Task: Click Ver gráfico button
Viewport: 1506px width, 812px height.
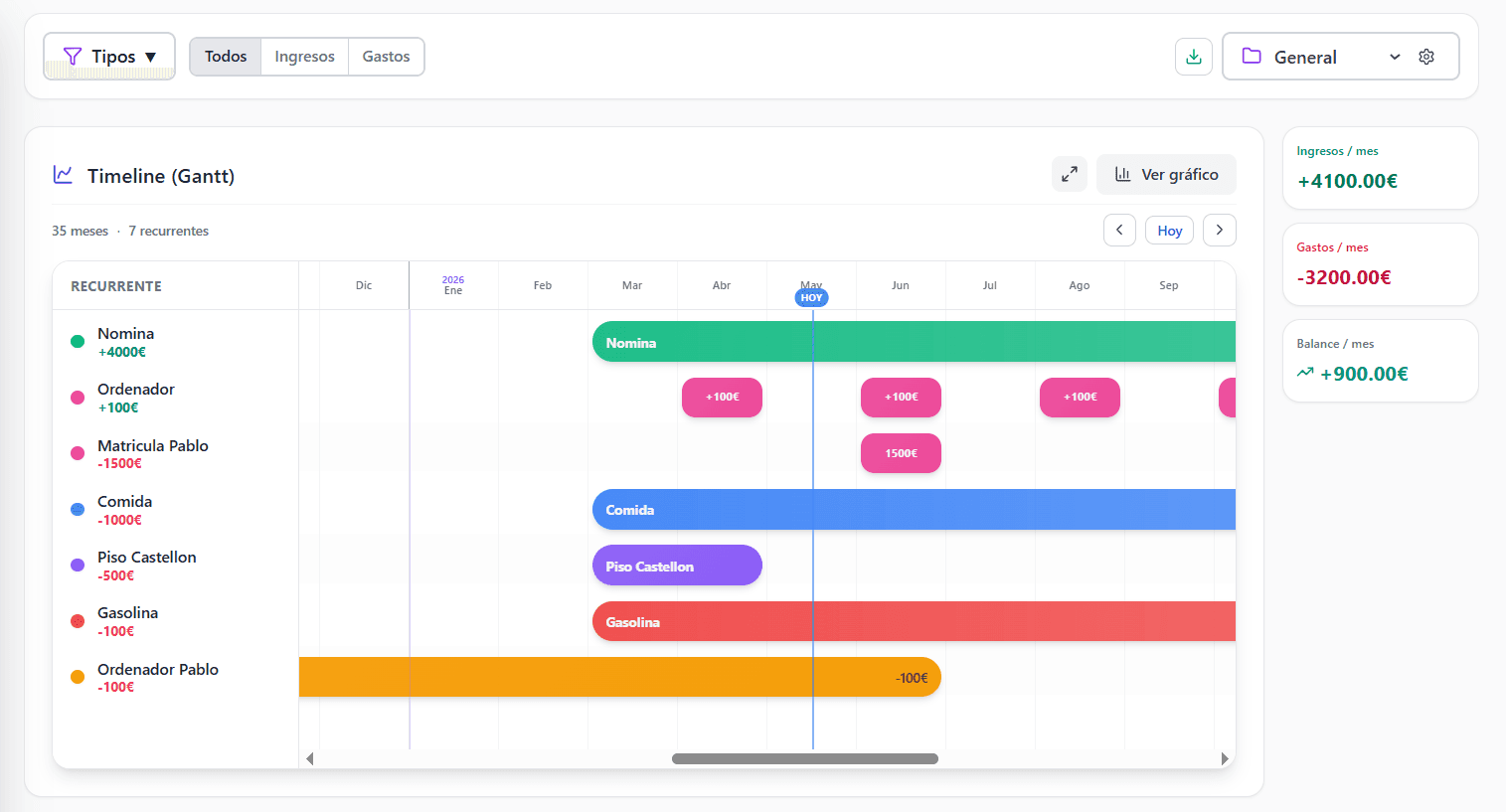Action: (x=1166, y=174)
